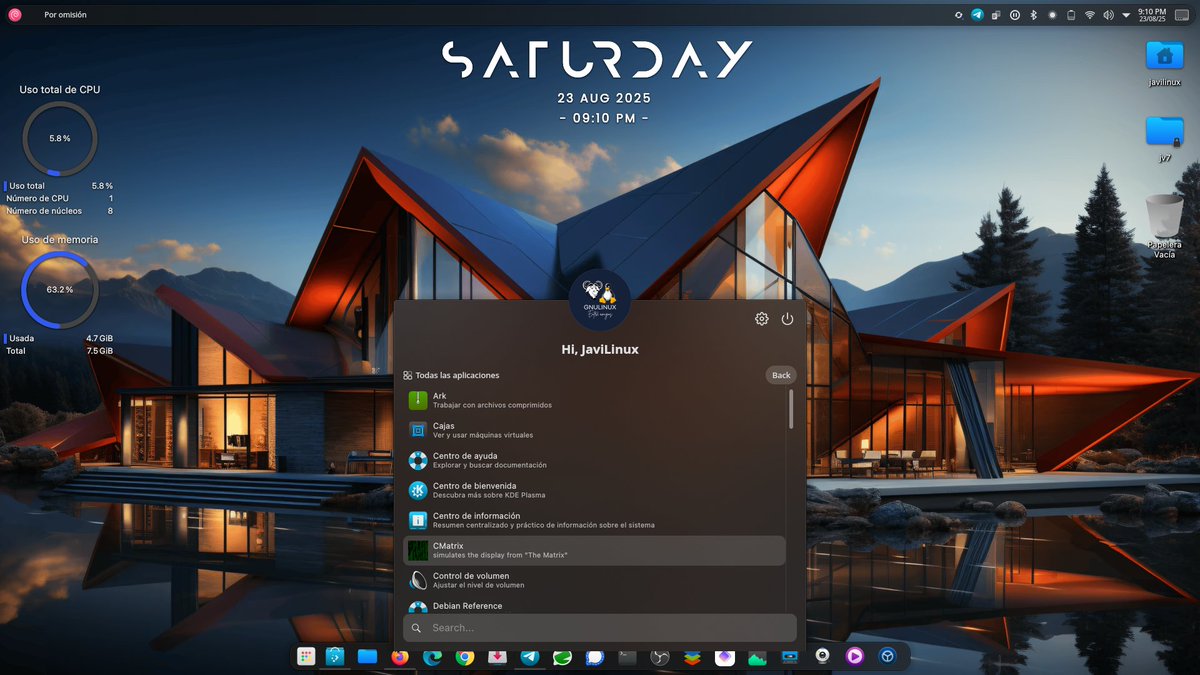The image size is (1200, 675).
Task: Open the 9:10 PM clock in panel
Action: (x=1152, y=15)
